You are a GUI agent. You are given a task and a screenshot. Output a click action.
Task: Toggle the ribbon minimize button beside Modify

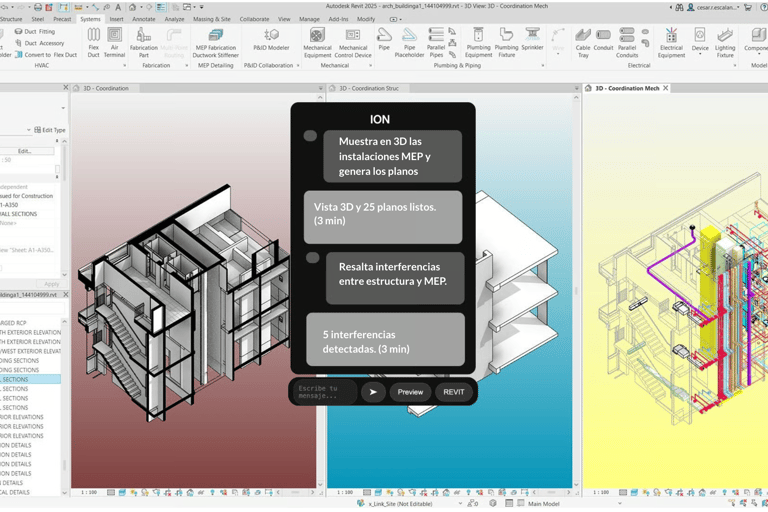coord(395,19)
